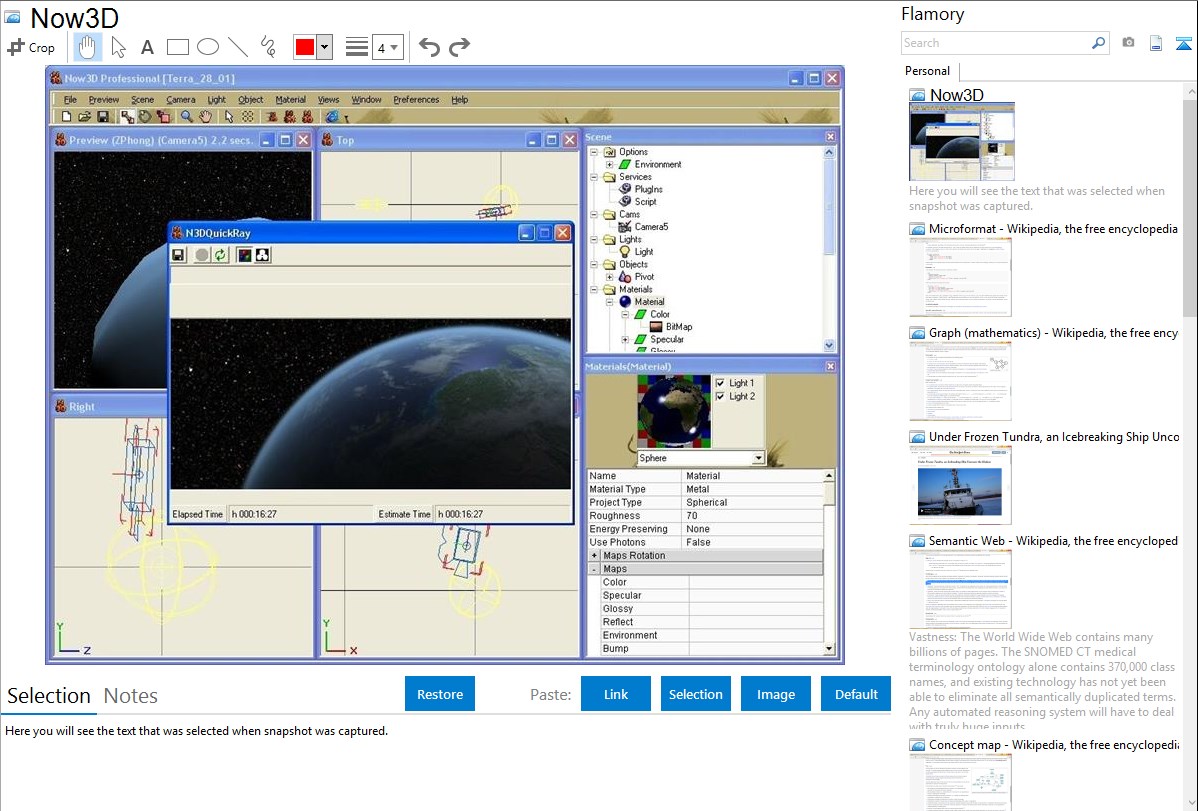This screenshot has height=811, width=1198.
Task: Open the Personal tab
Action: 927,71
